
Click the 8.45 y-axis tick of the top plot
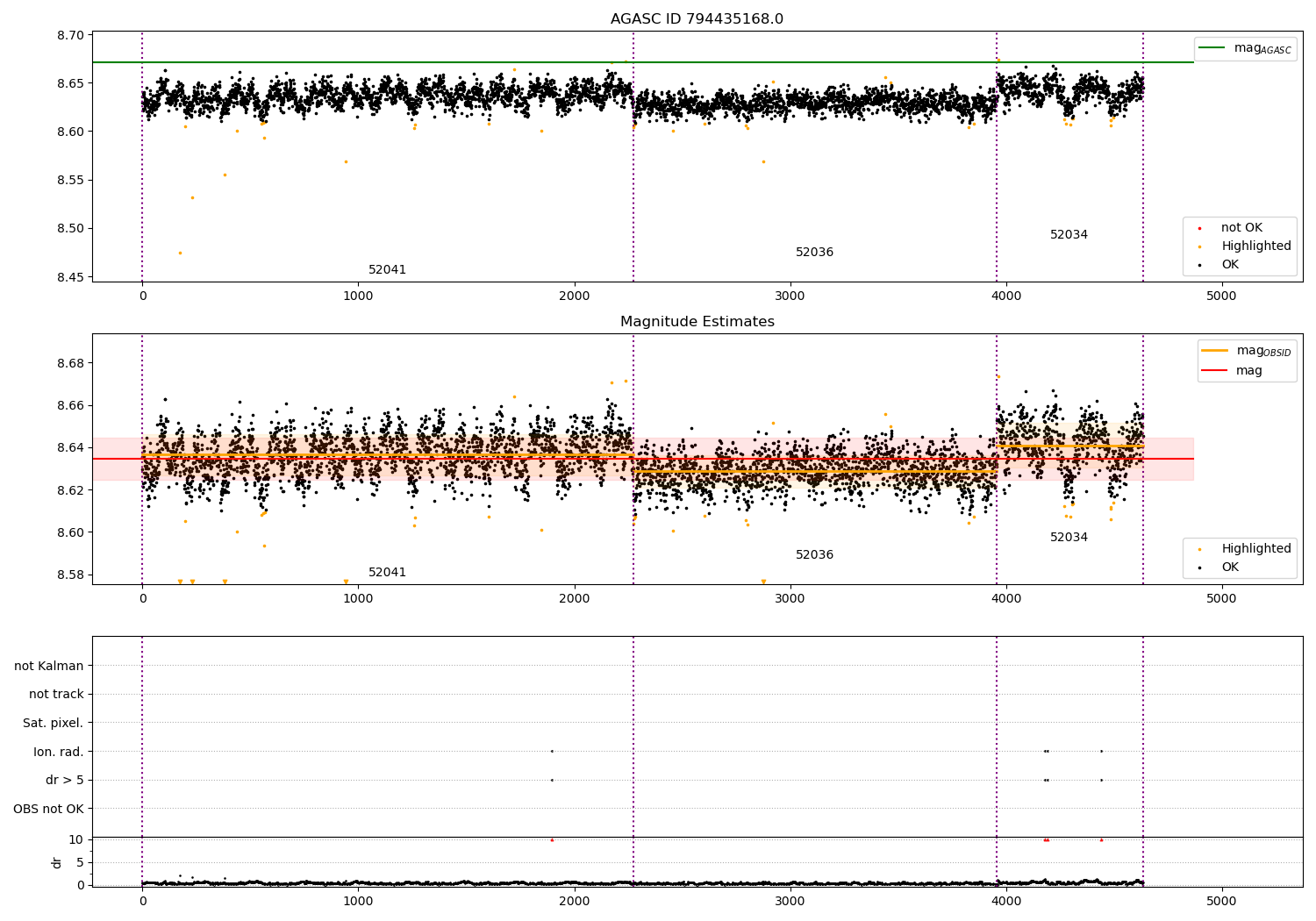70,277
